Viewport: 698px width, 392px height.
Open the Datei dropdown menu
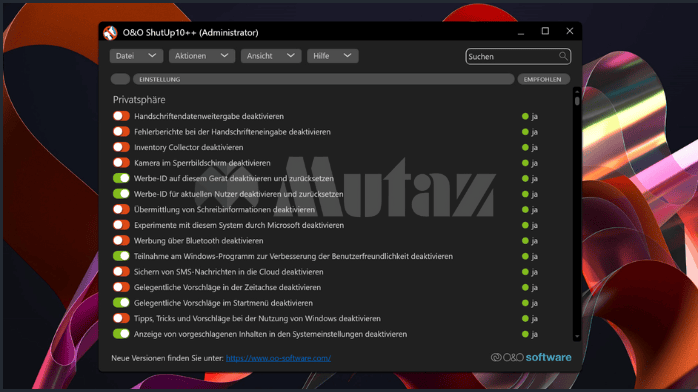pyautogui.click(x=136, y=56)
